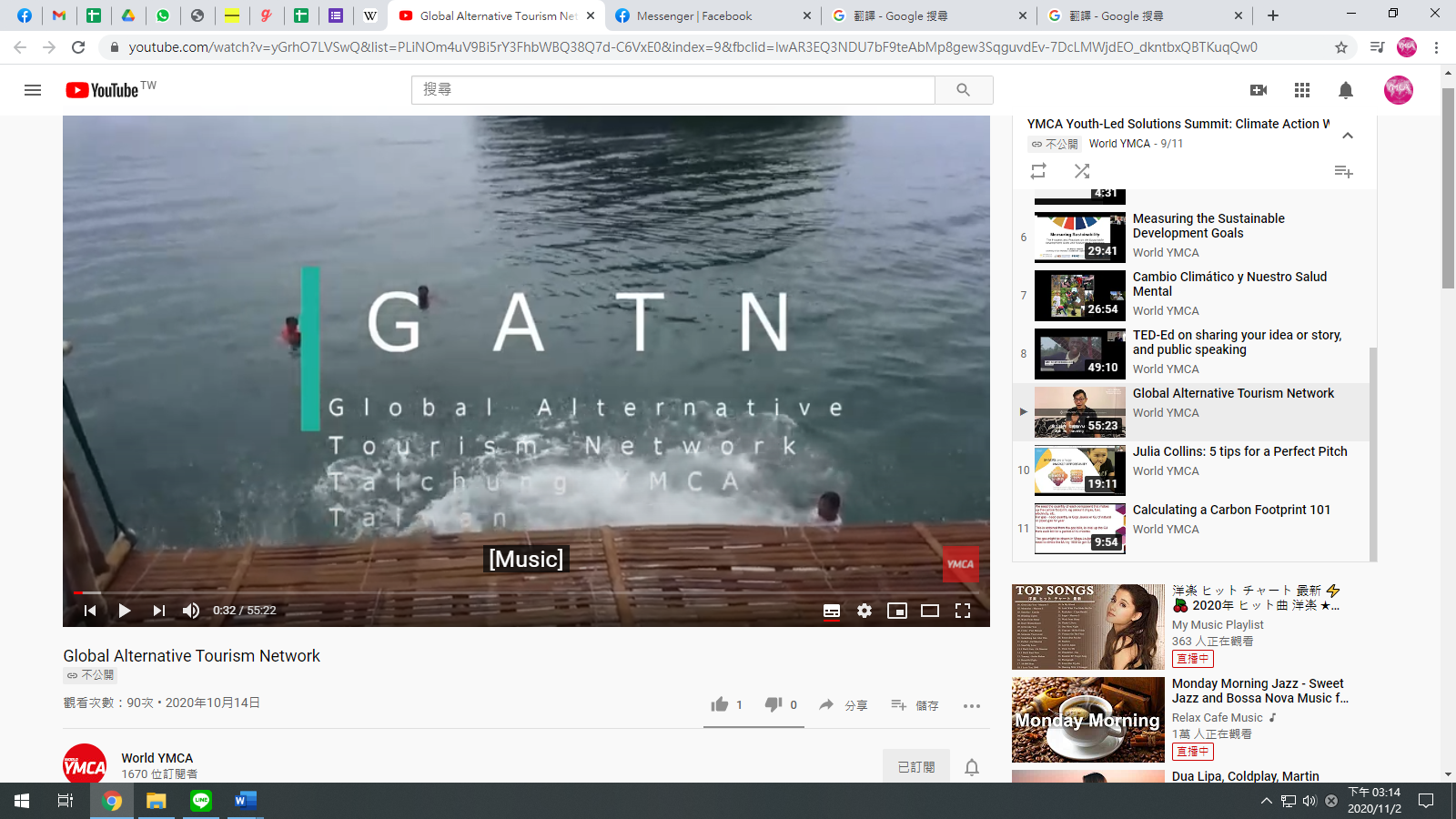The image size is (1456, 819).
Task: Open the hamburger guide menu
Action: tap(33, 90)
